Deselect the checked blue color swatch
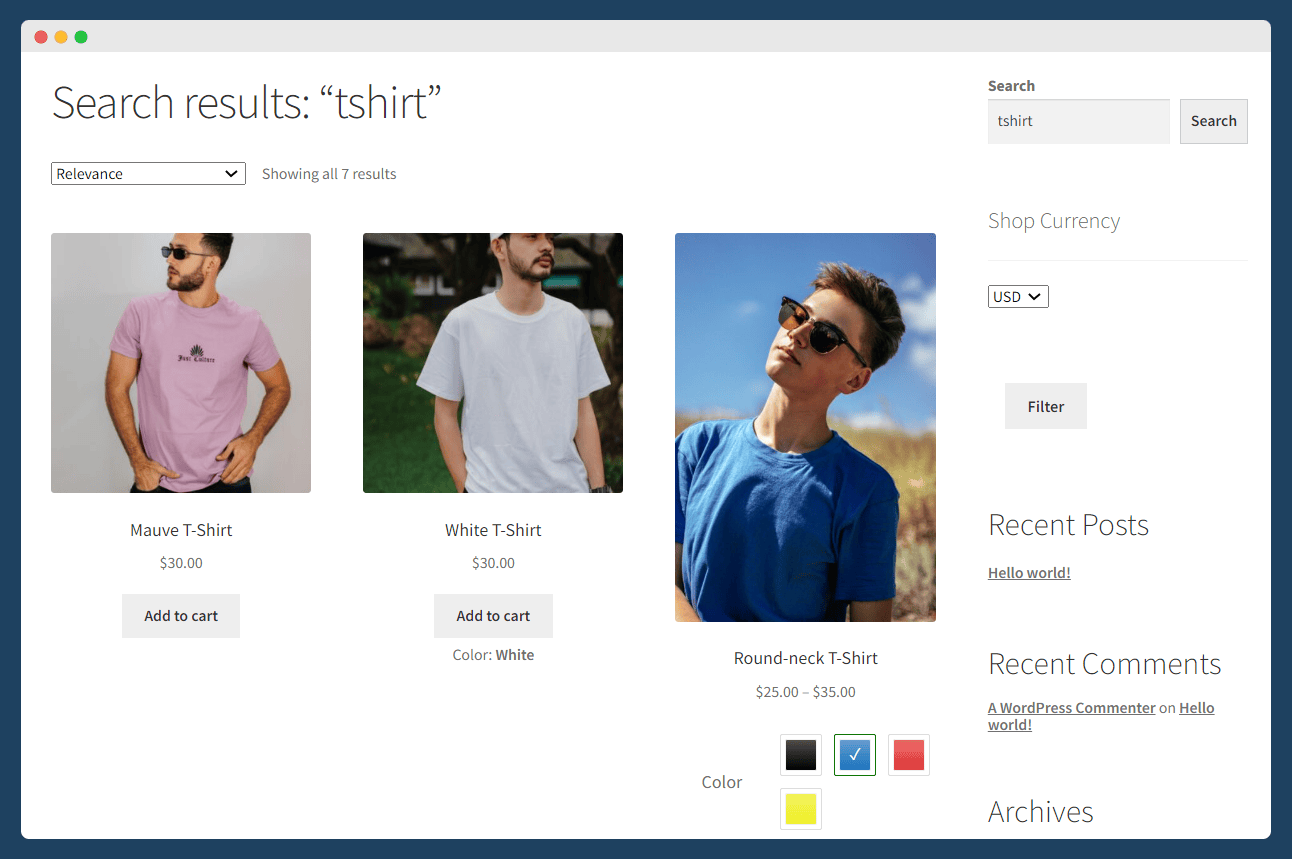Screen dimensions: 1292x859 [854, 755]
